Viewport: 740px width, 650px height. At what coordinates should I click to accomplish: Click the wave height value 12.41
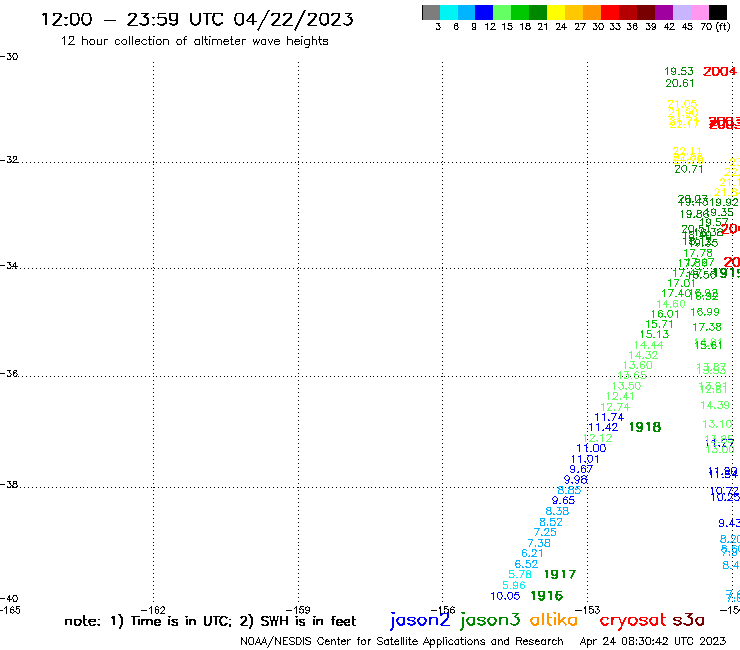pyautogui.click(x=620, y=397)
